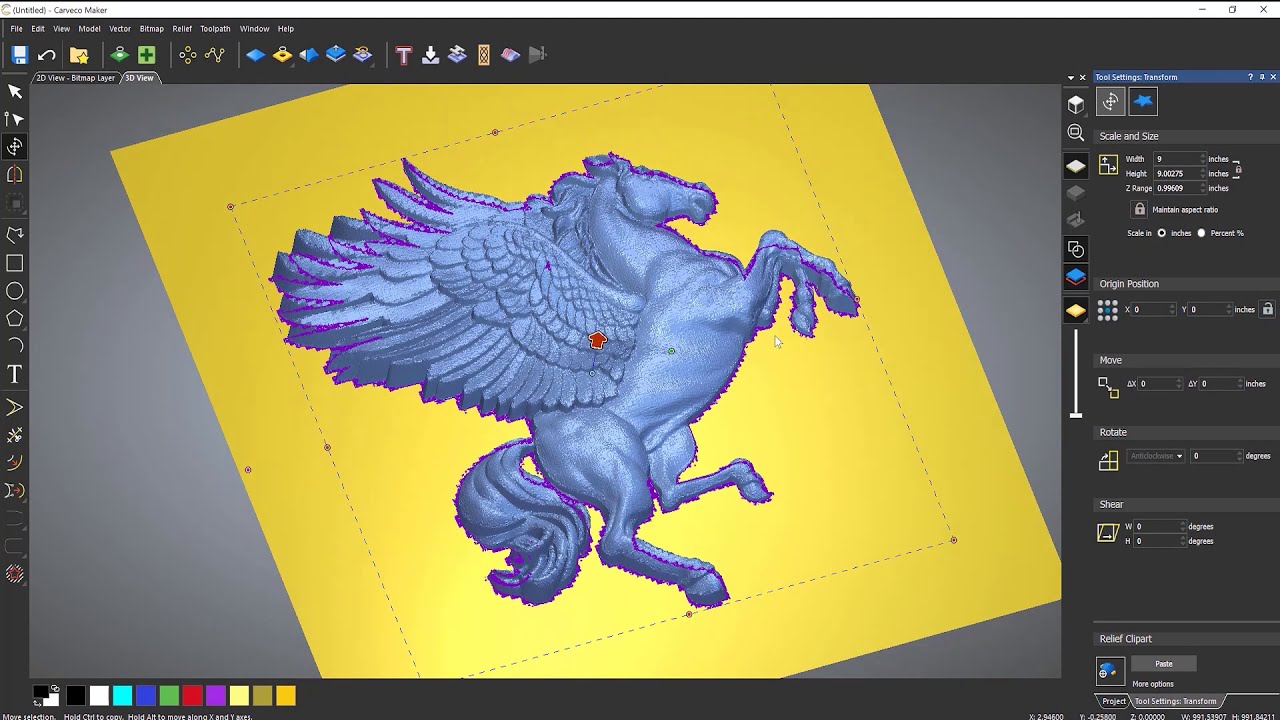Activate the Node Editing tool
Viewport: 1280px width, 720px height.
15,118
